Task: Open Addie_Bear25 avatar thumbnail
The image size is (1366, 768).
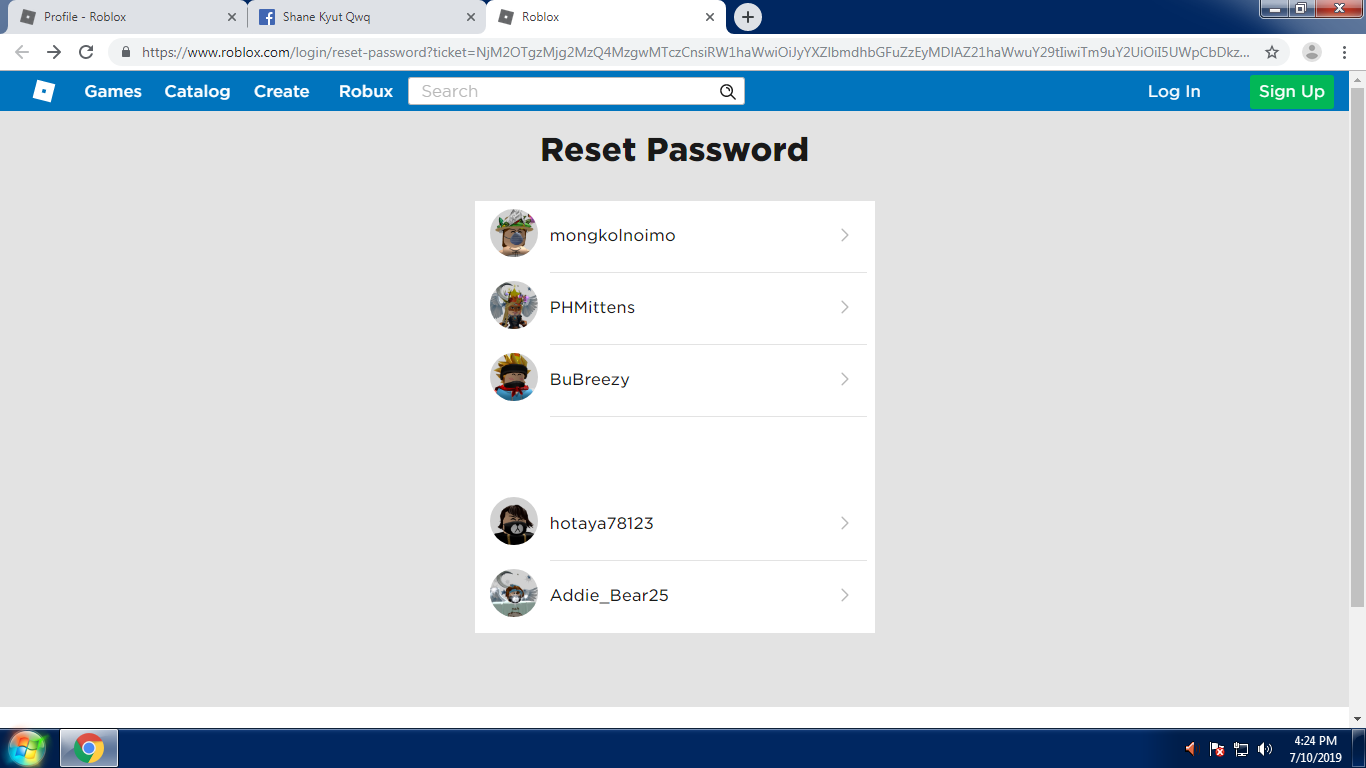Action: click(x=514, y=594)
